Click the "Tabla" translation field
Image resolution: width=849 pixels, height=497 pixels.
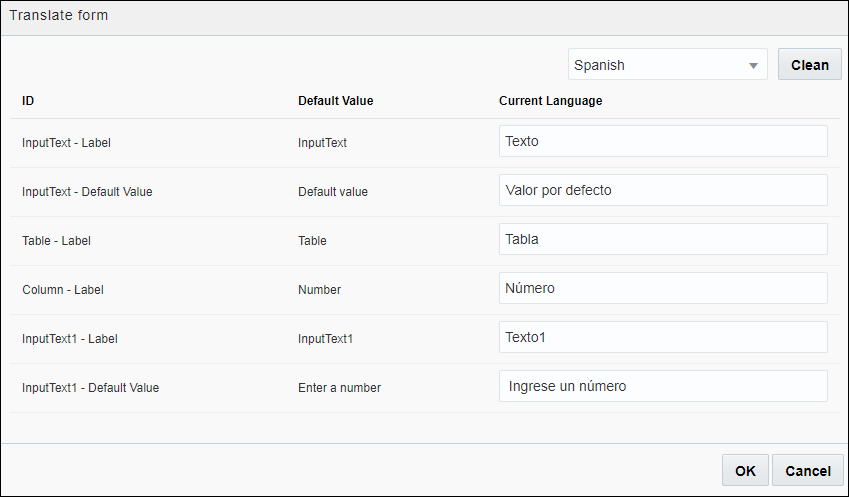(x=663, y=239)
